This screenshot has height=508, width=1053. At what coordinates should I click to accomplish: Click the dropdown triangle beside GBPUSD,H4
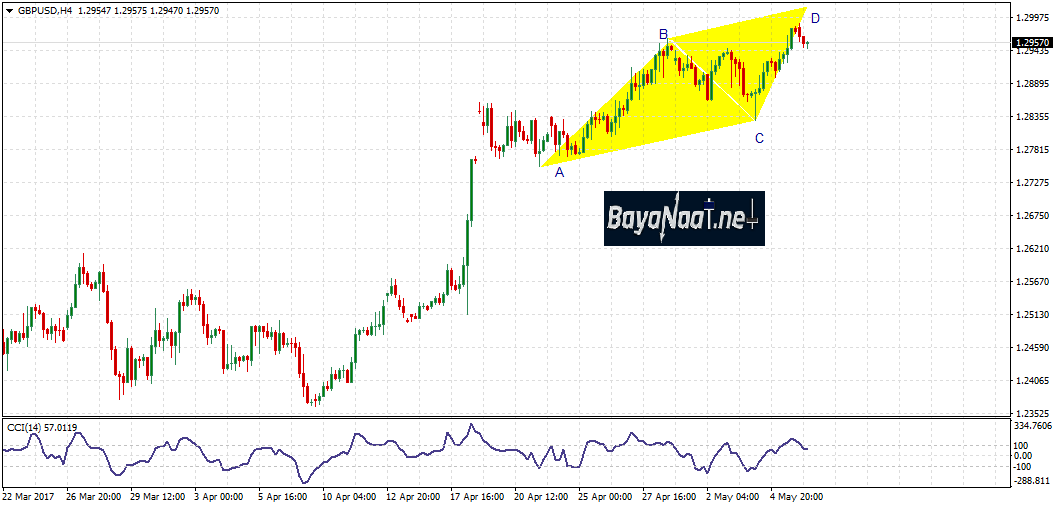coord(8,10)
